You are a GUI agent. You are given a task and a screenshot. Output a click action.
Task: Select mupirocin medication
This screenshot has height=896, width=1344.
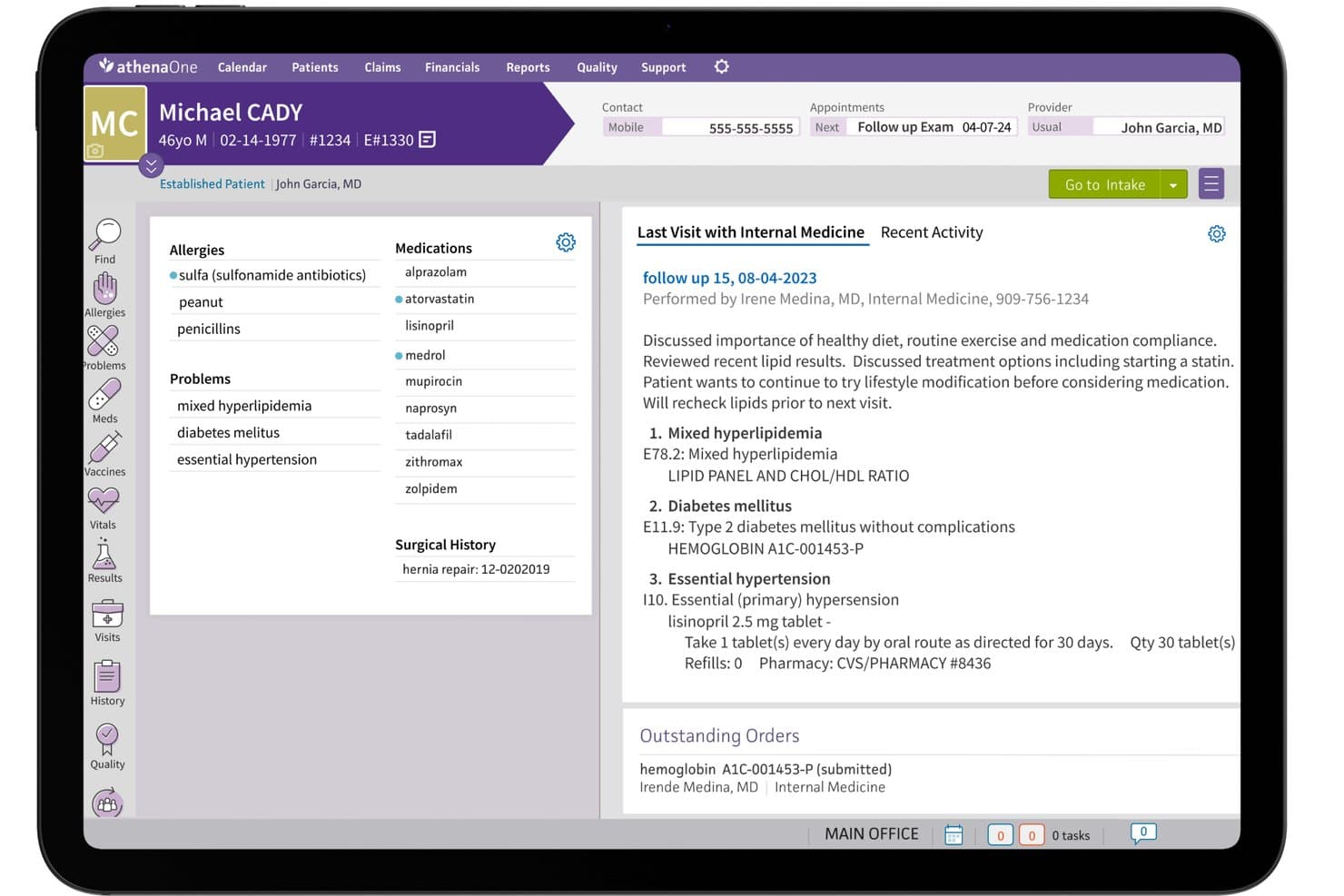click(485, 381)
